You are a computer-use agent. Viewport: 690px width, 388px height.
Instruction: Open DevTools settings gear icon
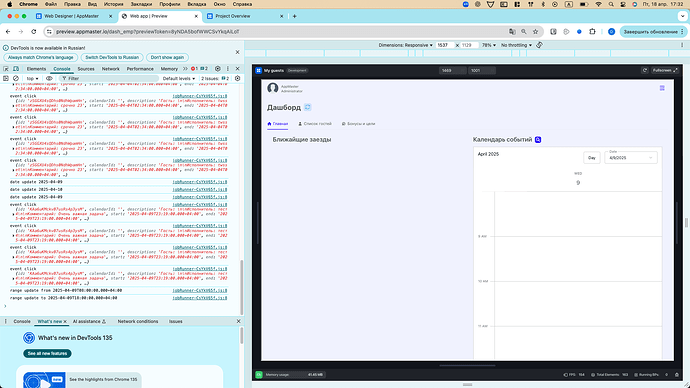[x=217, y=69]
